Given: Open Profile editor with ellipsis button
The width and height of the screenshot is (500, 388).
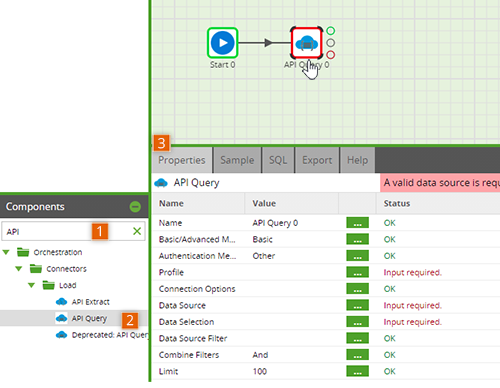Looking at the screenshot, I should [x=357, y=272].
